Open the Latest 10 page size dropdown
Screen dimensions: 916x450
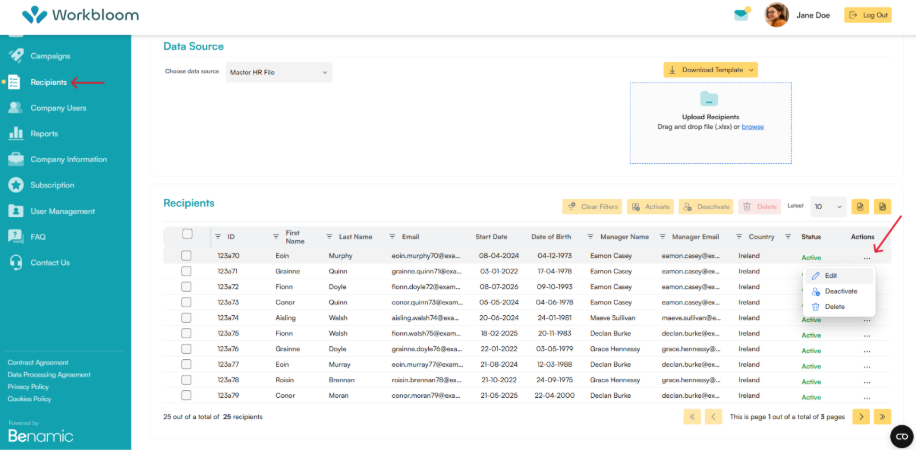[x=829, y=206]
